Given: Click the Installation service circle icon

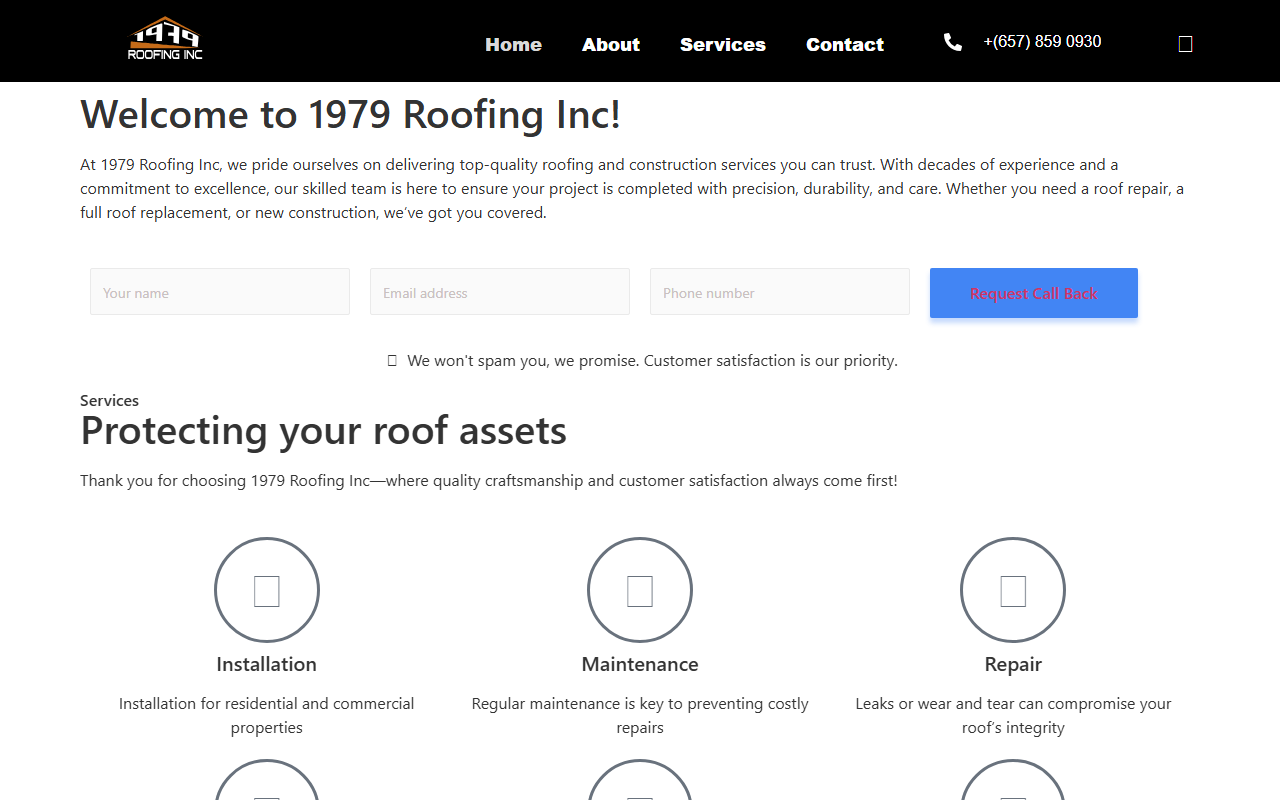Looking at the screenshot, I should point(267,590).
